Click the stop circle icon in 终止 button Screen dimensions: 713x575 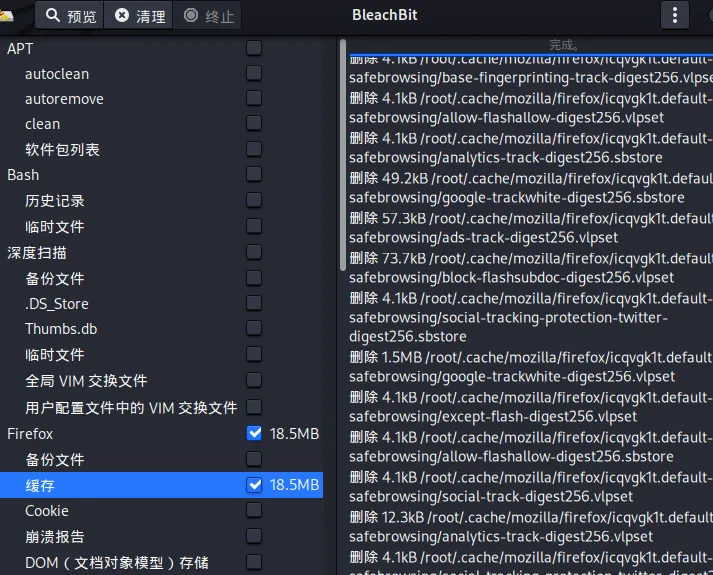coord(191,15)
